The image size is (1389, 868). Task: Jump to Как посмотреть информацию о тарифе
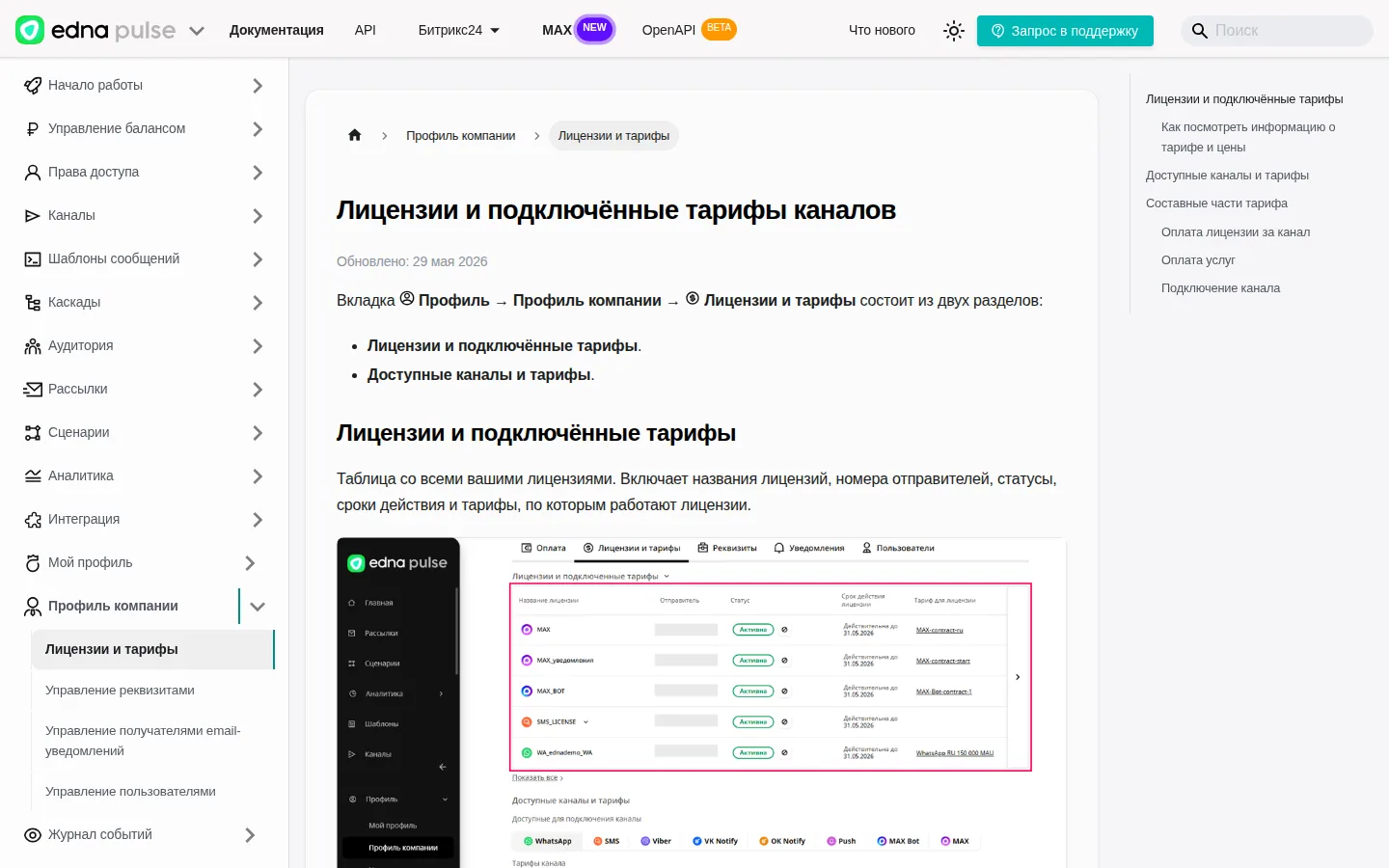(1248, 137)
